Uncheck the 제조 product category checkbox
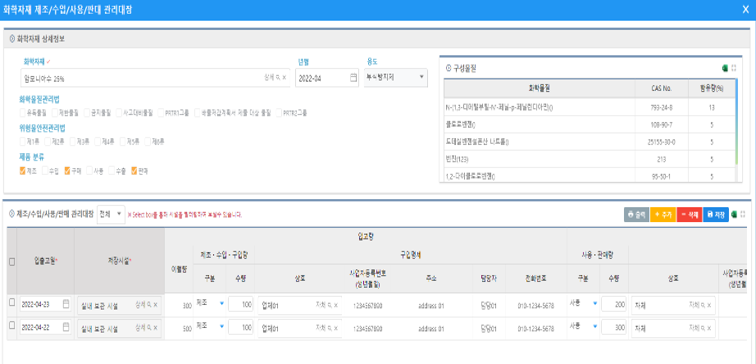Image resolution: width=756 pixels, height=364 pixels. pos(22,171)
